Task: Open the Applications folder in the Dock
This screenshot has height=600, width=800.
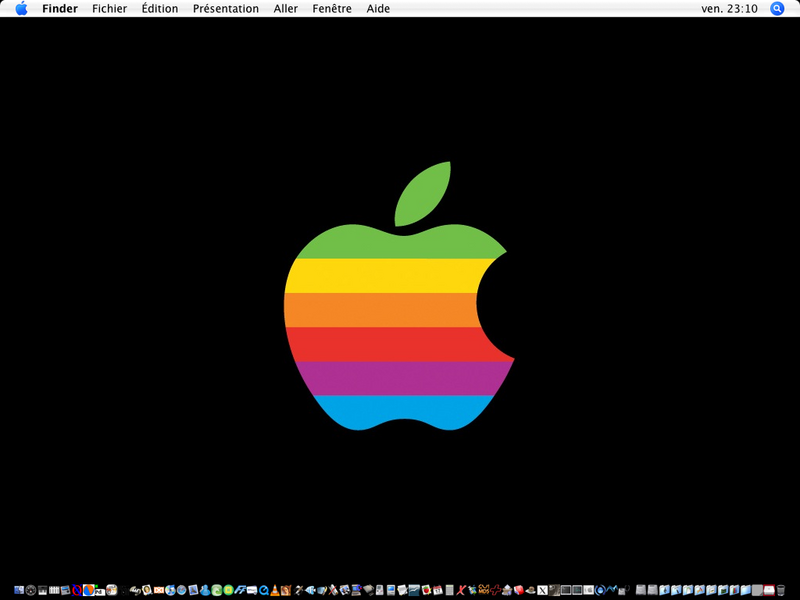Action: pos(699,590)
